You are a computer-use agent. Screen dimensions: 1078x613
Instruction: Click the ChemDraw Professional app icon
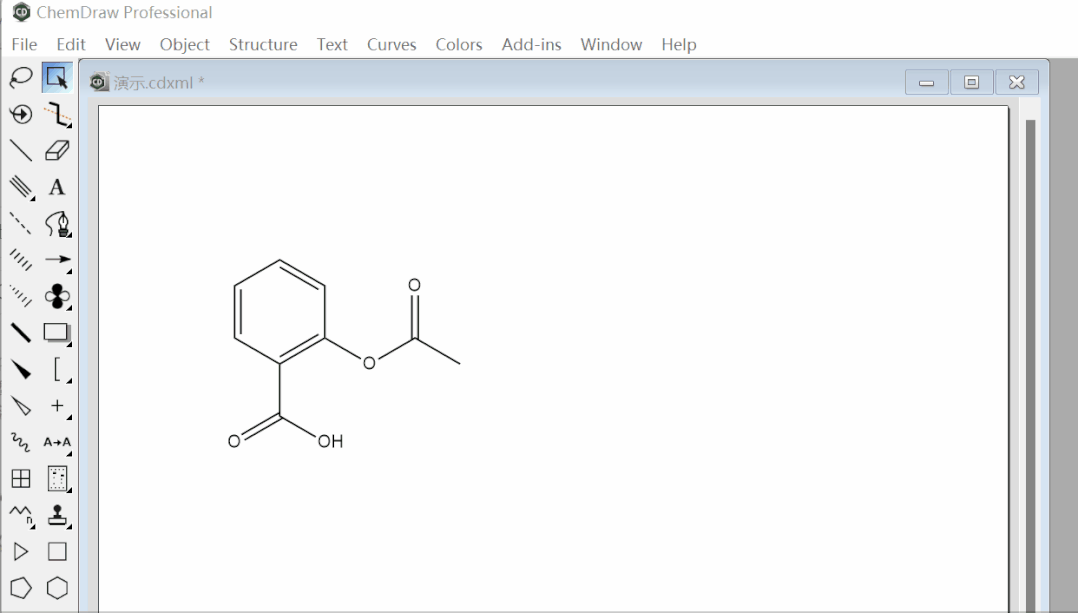coord(21,12)
